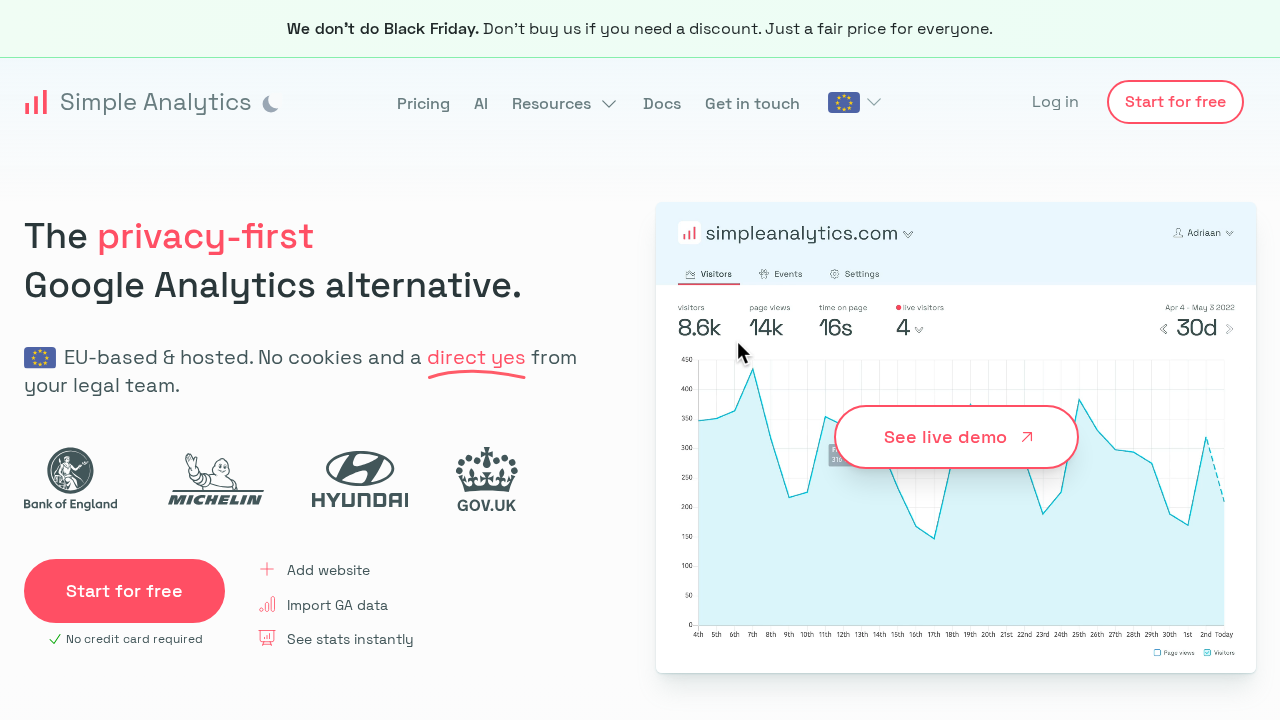Expand the Resources dropdown
This screenshot has height=720, width=1280.
coord(565,103)
